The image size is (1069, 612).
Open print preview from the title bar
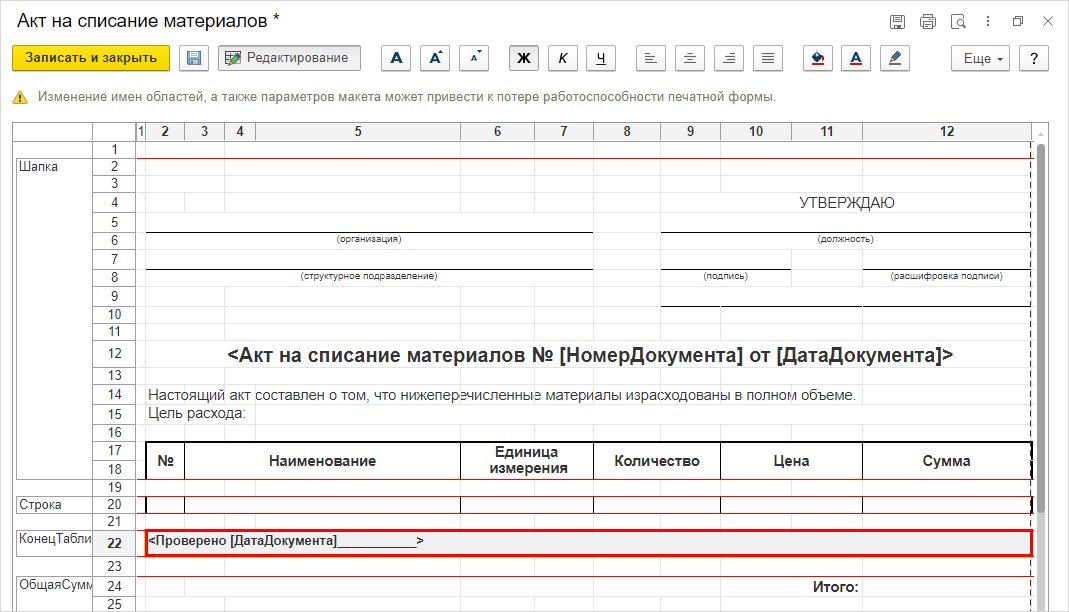pos(958,22)
